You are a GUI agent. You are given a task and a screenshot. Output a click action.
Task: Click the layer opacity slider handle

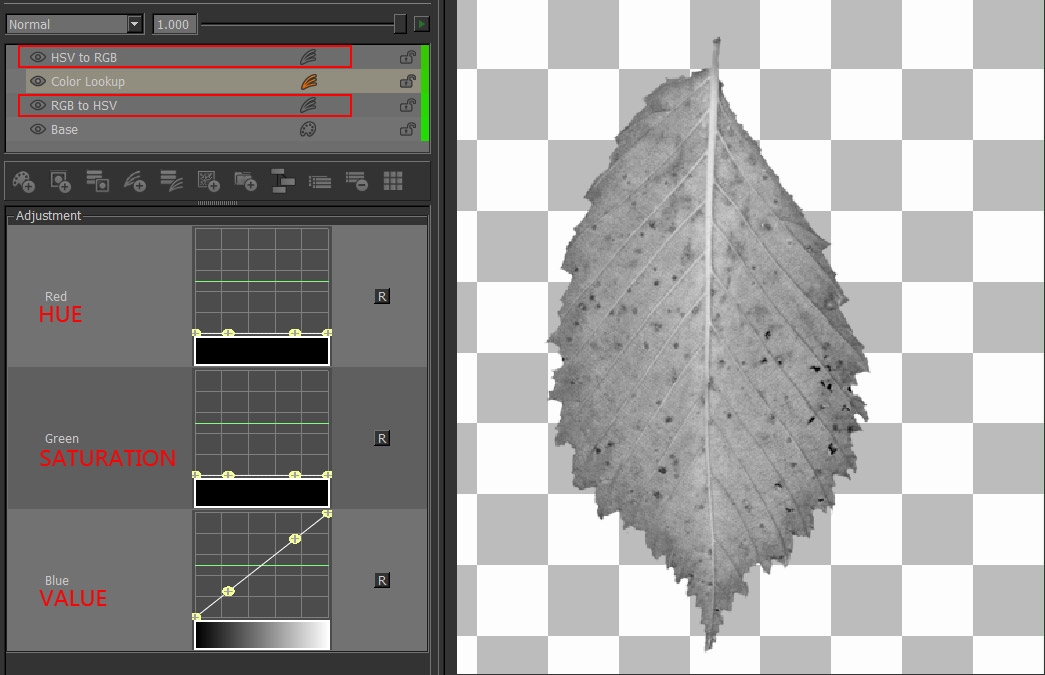click(x=400, y=23)
